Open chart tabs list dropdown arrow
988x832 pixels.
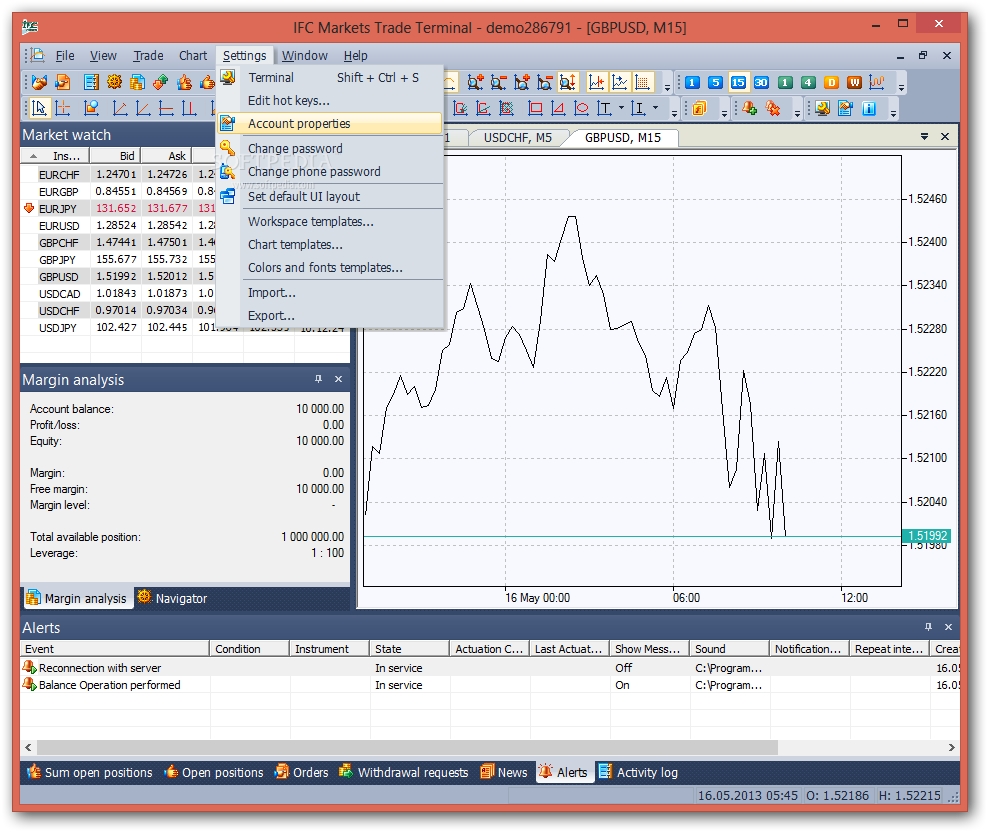(924, 136)
